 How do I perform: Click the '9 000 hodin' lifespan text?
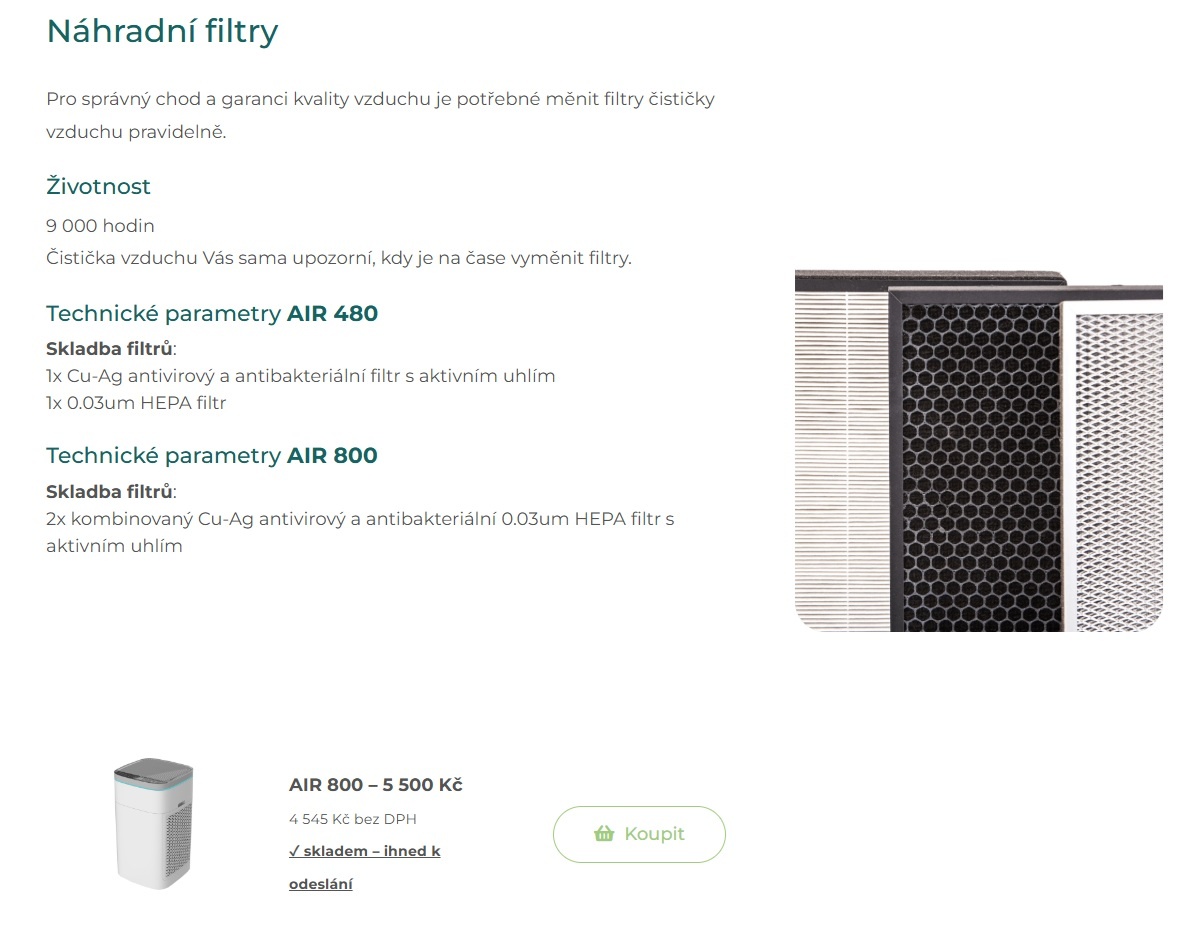tap(100, 225)
